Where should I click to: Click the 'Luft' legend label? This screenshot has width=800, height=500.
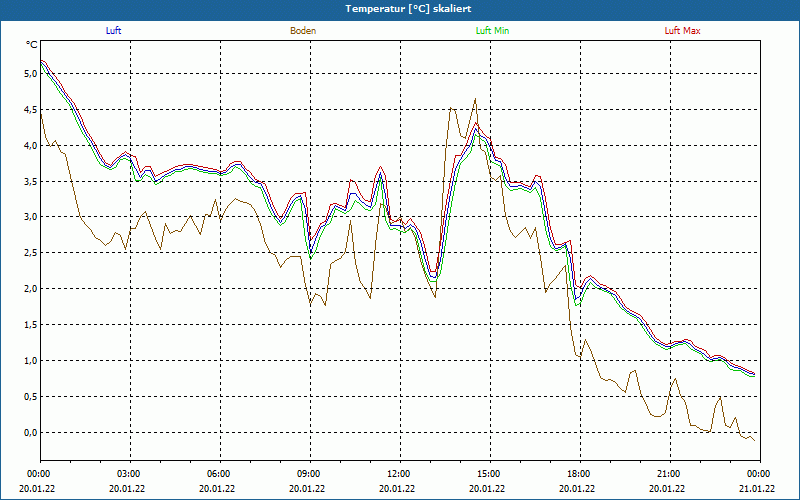coord(113,31)
